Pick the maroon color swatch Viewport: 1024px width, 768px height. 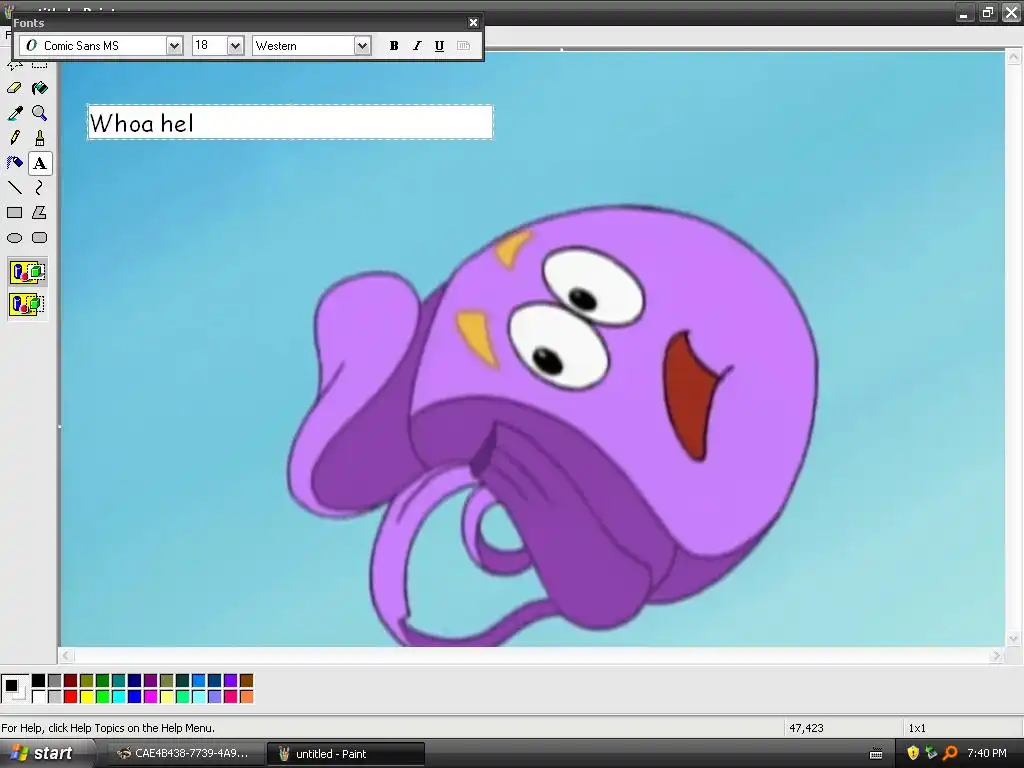pyautogui.click(x=71, y=681)
